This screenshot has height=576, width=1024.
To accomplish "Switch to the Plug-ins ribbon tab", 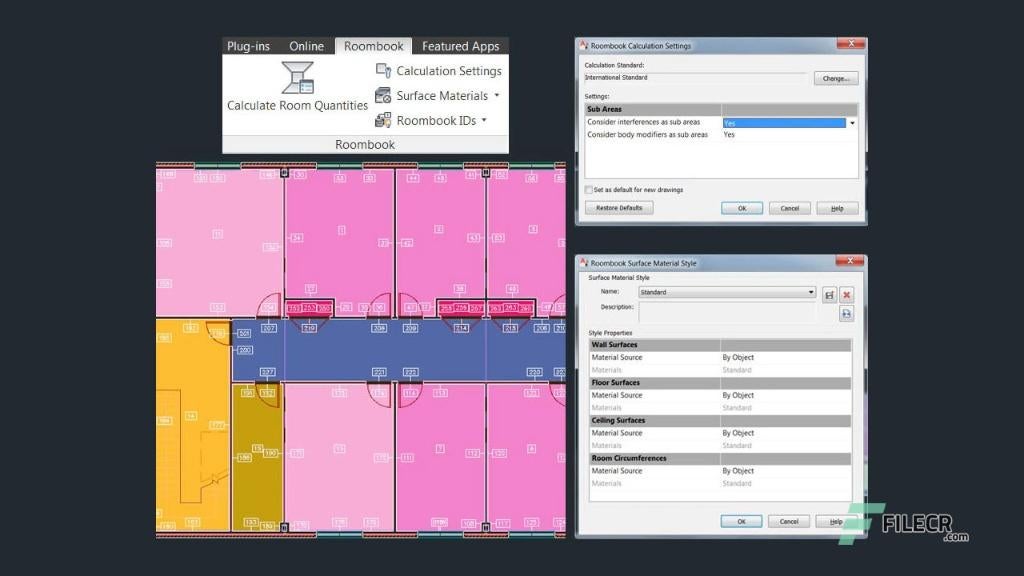I will 248,46.
